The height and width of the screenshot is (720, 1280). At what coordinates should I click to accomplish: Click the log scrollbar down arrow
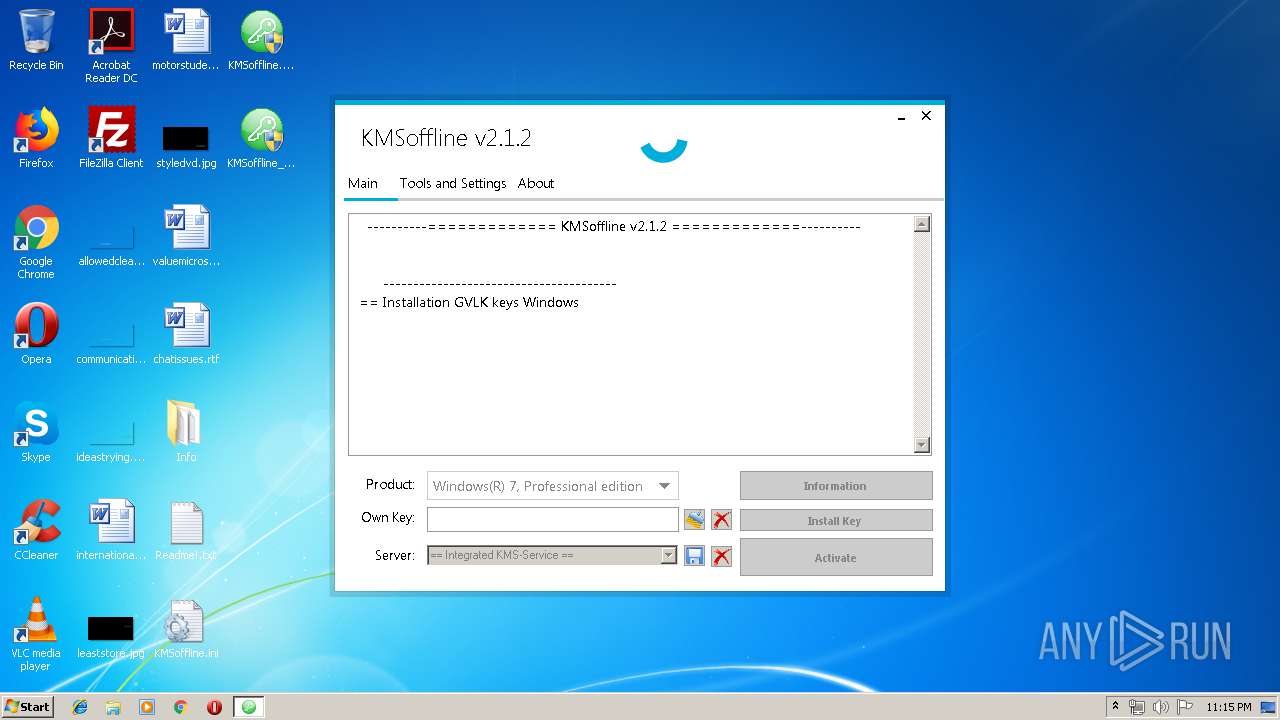click(922, 445)
